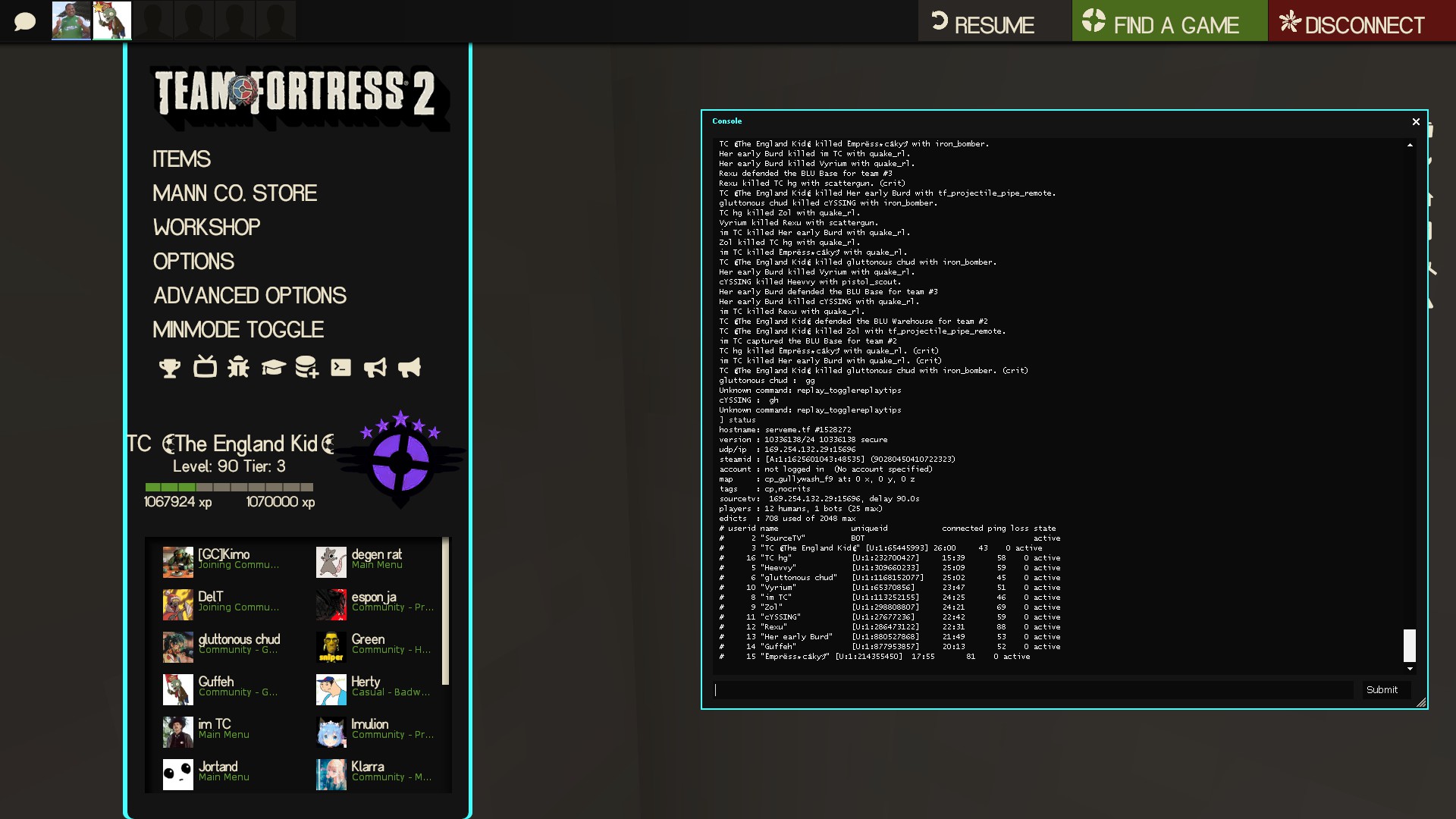Click the console Submit button
This screenshot has width=1456, height=819.
pyautogui.click(x=1381, y=689)
